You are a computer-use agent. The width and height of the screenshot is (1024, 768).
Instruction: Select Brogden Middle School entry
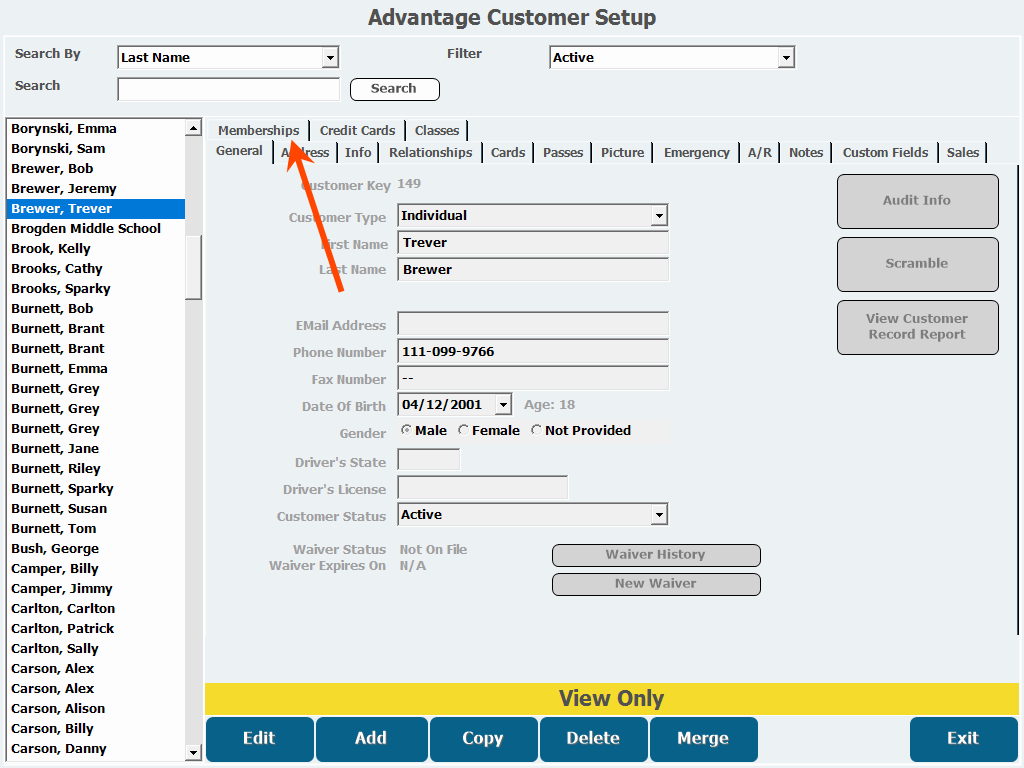[96, 229]
